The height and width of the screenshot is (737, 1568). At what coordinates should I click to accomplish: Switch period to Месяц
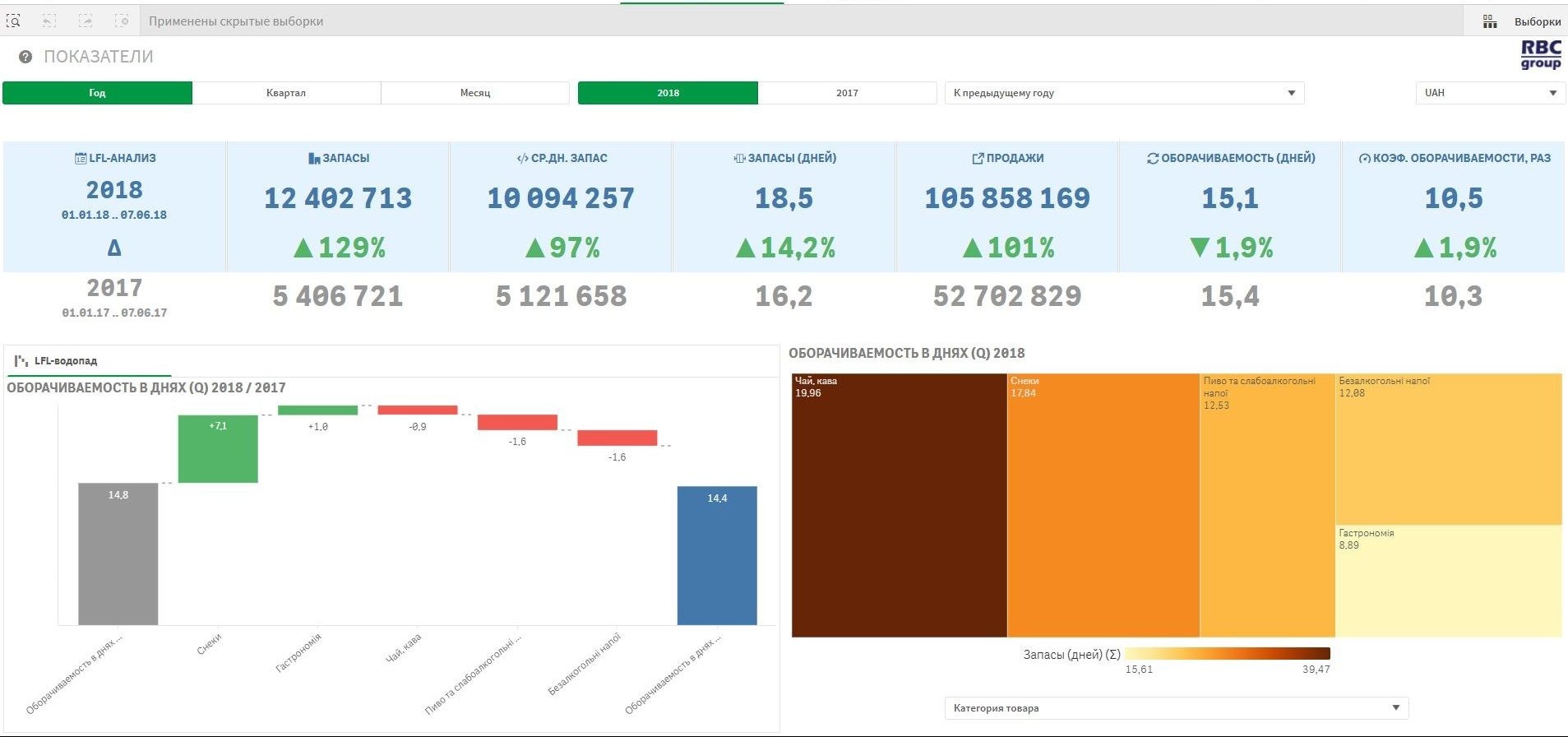coord(475,93)
